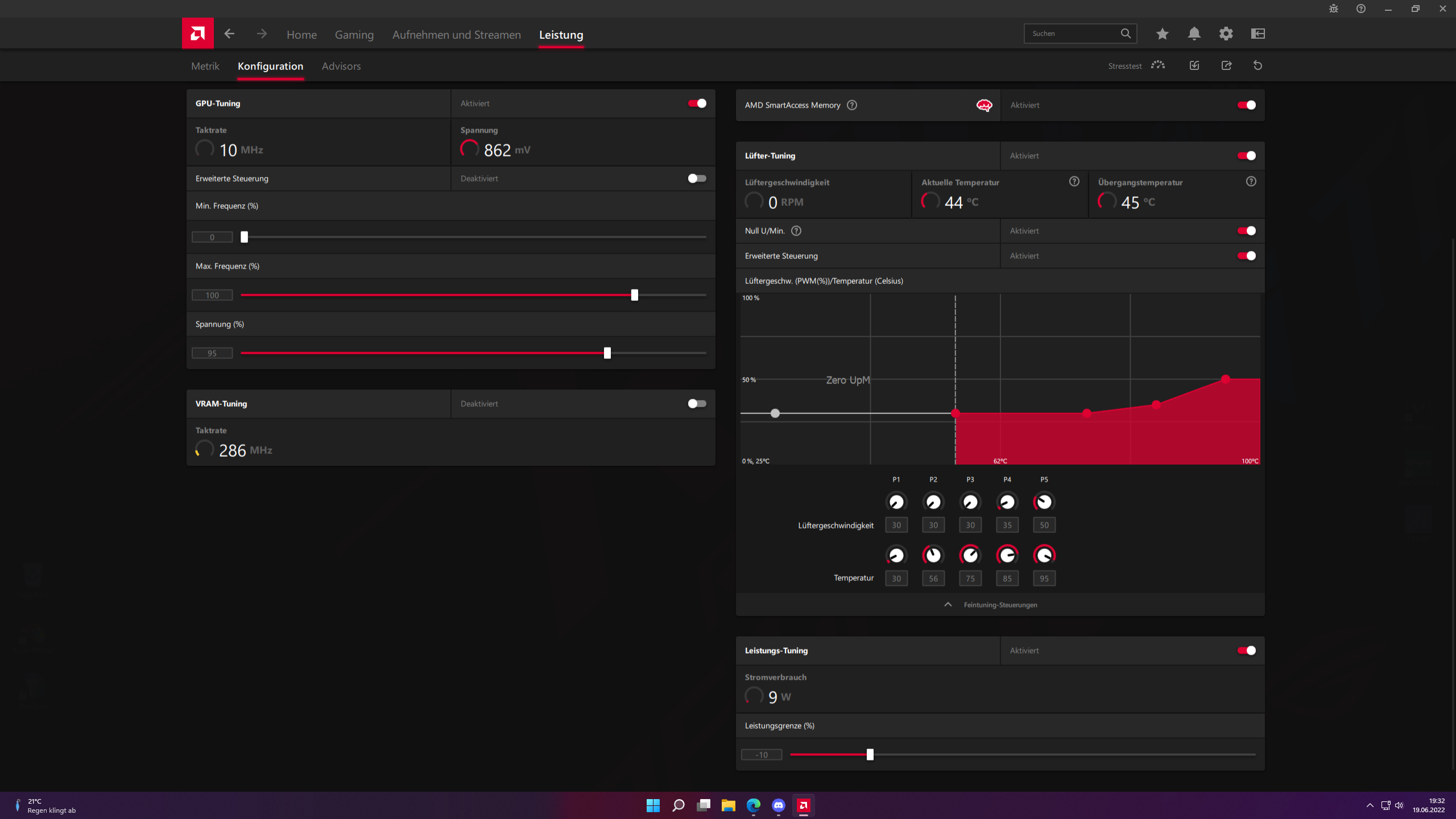
Task: Open the sidebar panel layout icon
Action: [1258, 34]
